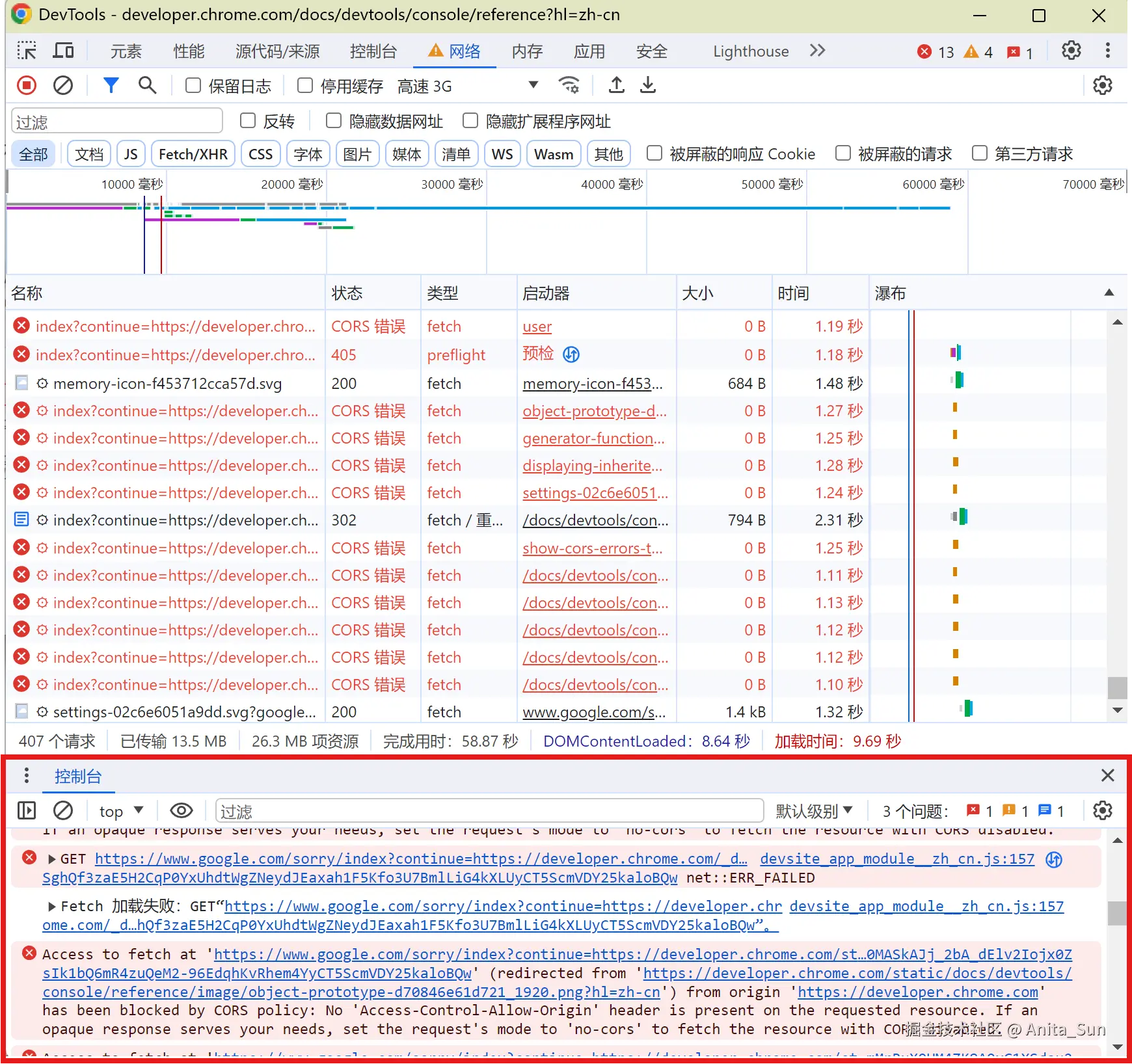Click the console output scrollbar thumb
The height and width of the screenshot is (1064, 1132).
pyautogui.click(x=1117, y=913)
